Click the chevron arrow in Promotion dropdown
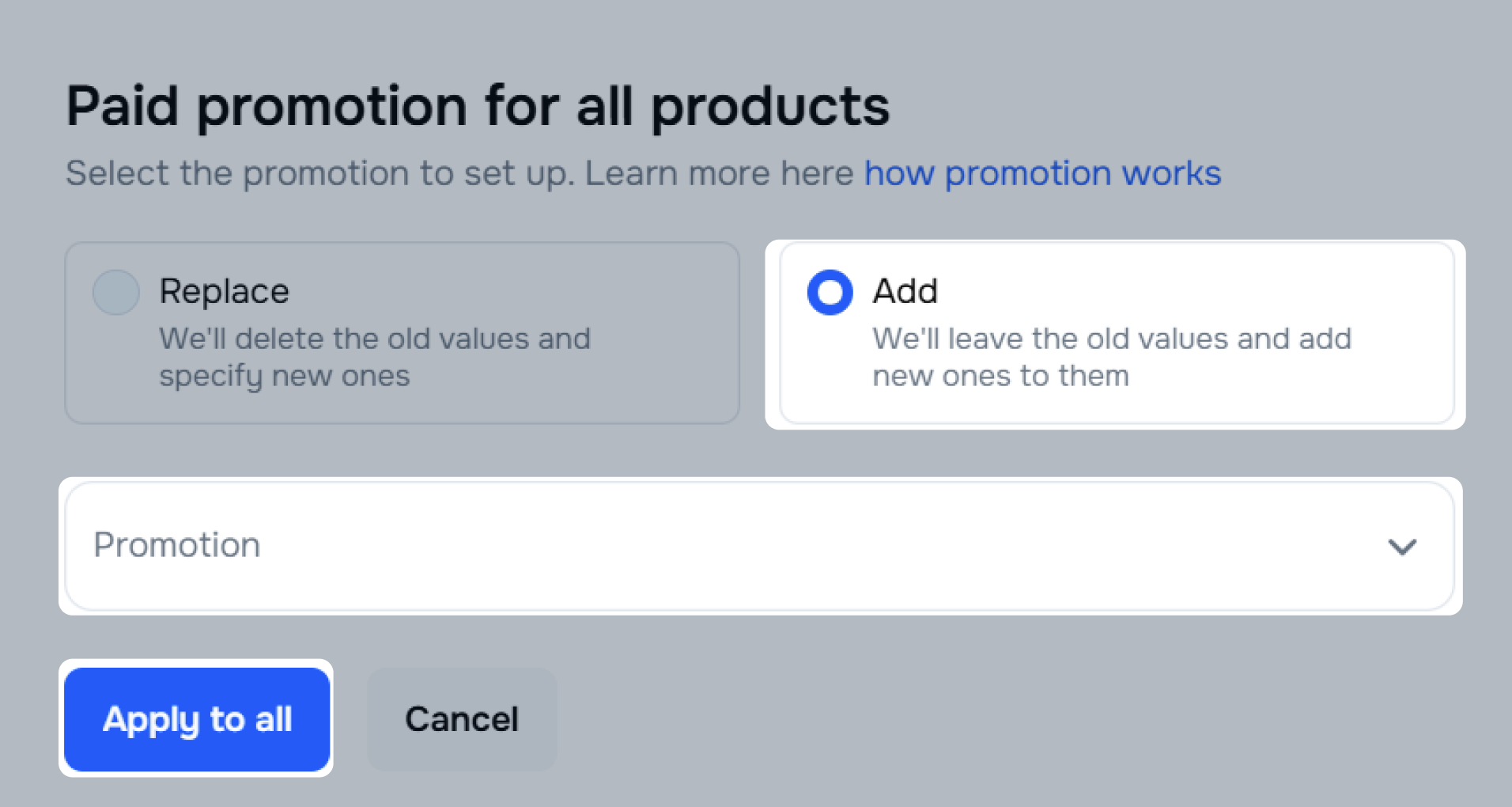The width and height of the screenshot is (1512, 807). [x=1402, y=547]
